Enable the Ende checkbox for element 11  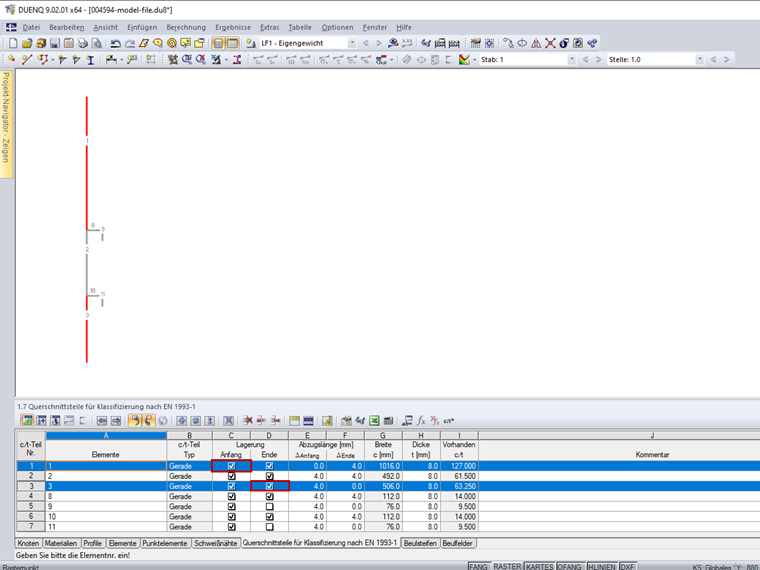[269, 527]
